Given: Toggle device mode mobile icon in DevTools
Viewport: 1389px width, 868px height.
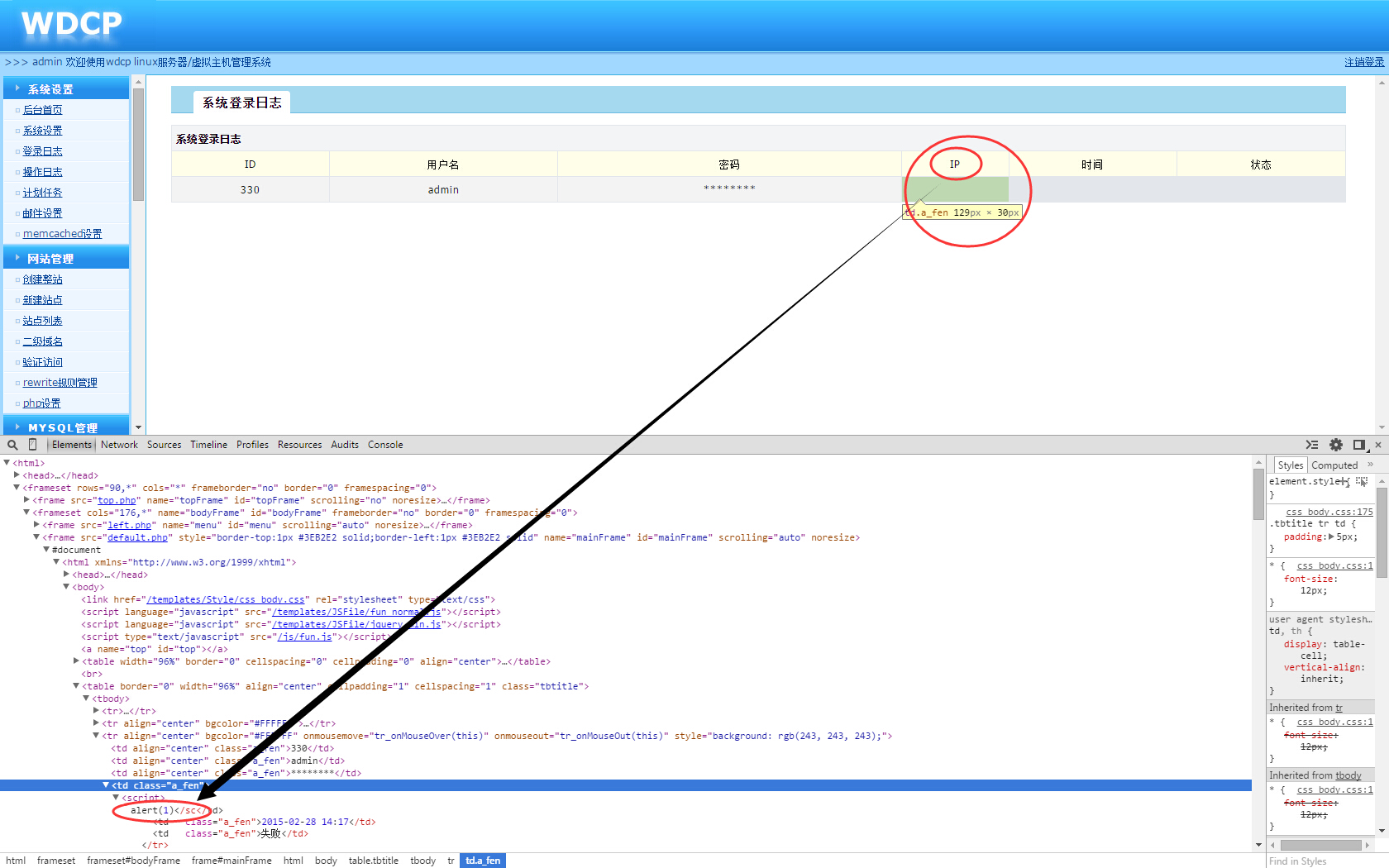Looking at the screenshot, I should (x=33, y=445).
